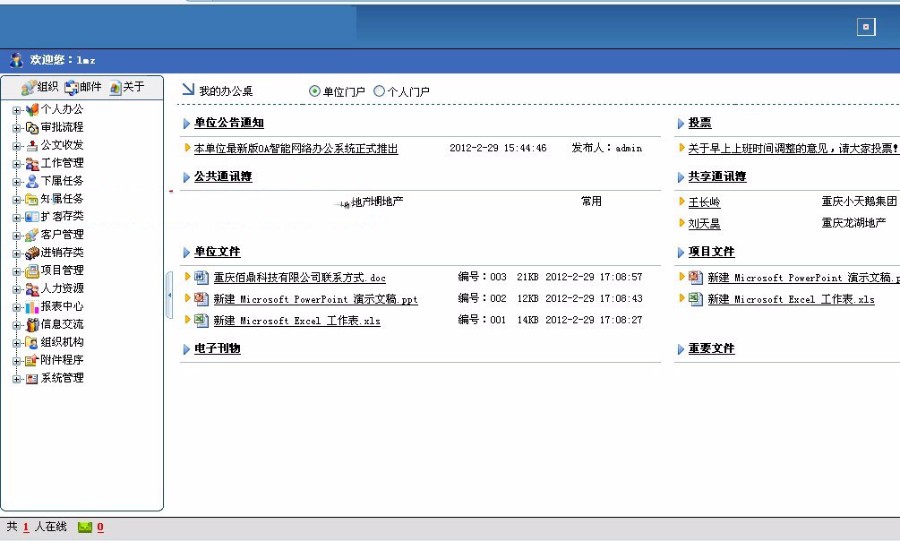Click PowerPoint icon in 单位文件 list
The width and height of the screenshot is (900, 541).
point(201,299)
